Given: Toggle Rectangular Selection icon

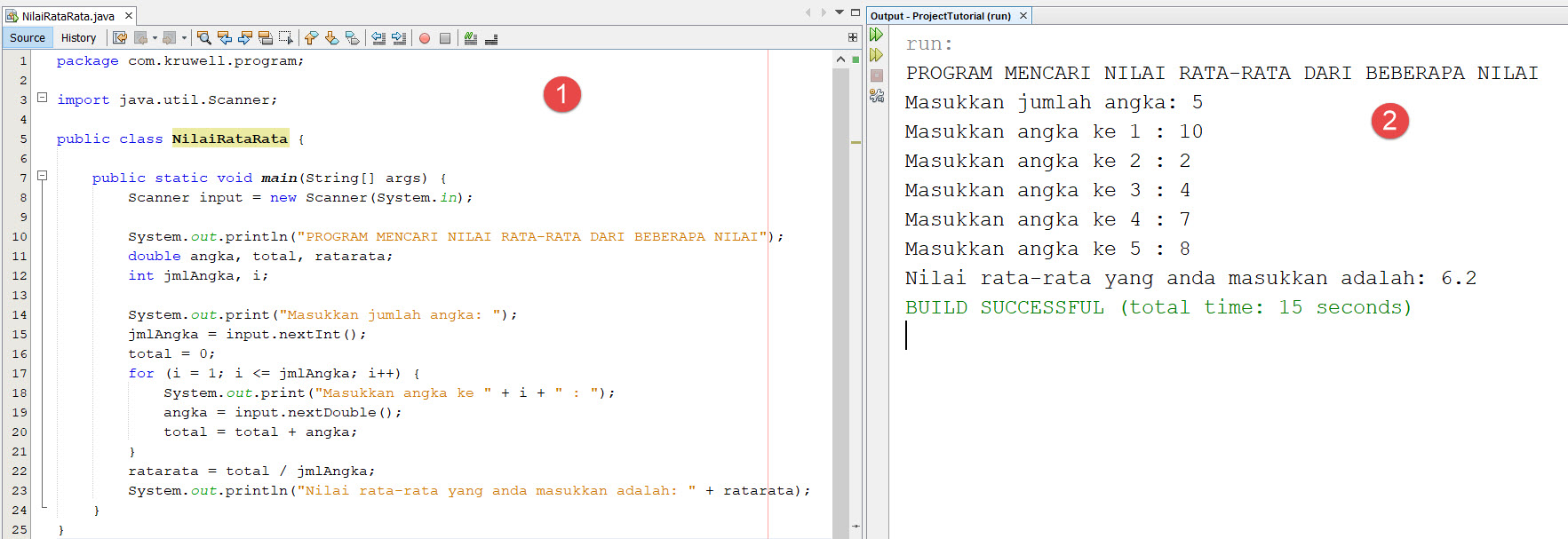Looking at the screenshot, I should tap(285, 38).
